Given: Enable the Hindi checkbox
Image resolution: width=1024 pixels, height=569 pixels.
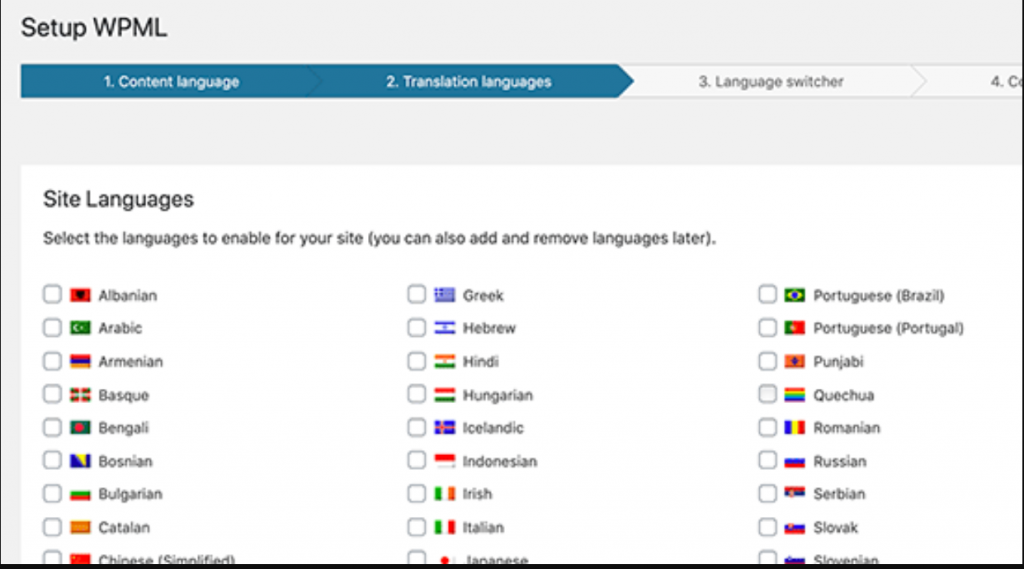Looking at the screenshot, I should (417, 361).
